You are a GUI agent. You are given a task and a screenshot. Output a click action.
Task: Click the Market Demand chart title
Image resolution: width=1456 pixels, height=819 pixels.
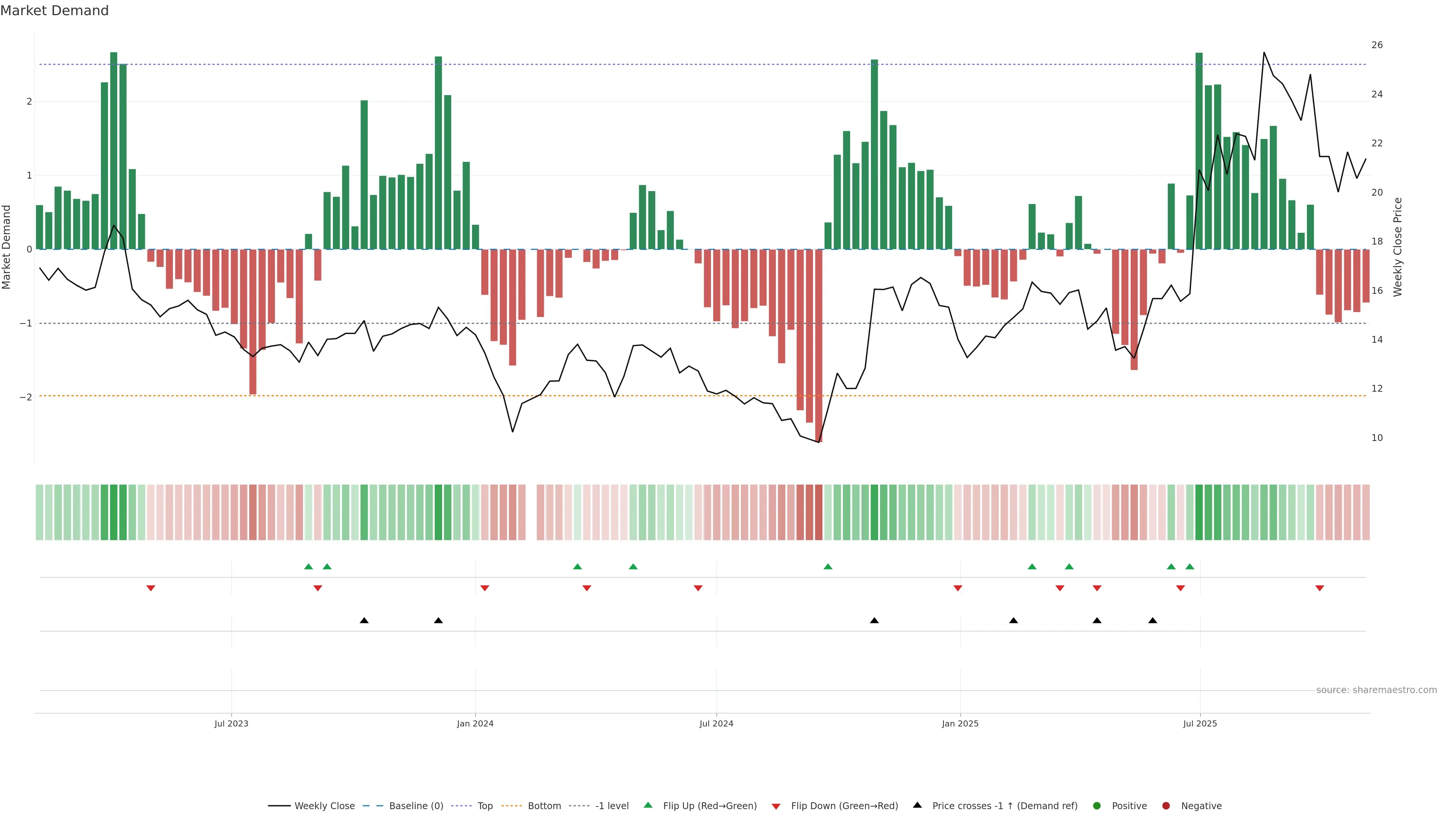tap(54, 11)
